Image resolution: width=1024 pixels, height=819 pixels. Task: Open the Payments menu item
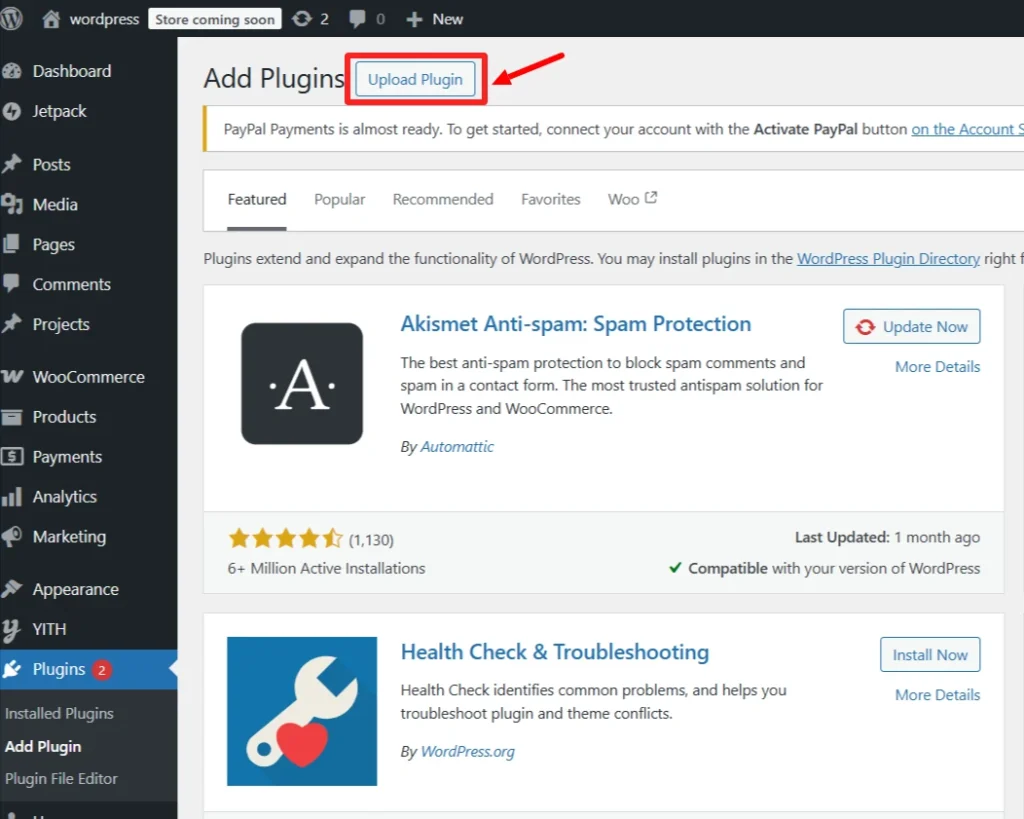[67, 457]
